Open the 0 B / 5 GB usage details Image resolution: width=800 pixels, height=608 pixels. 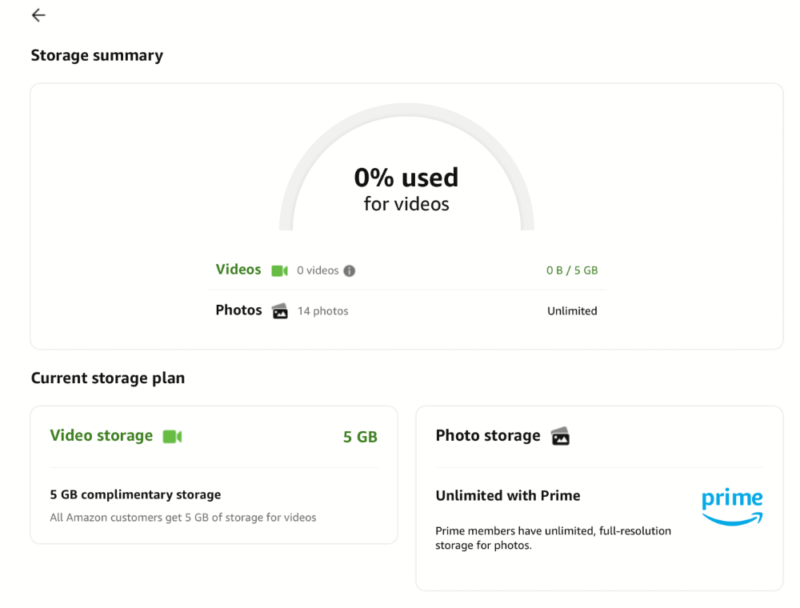coord(570,269)
